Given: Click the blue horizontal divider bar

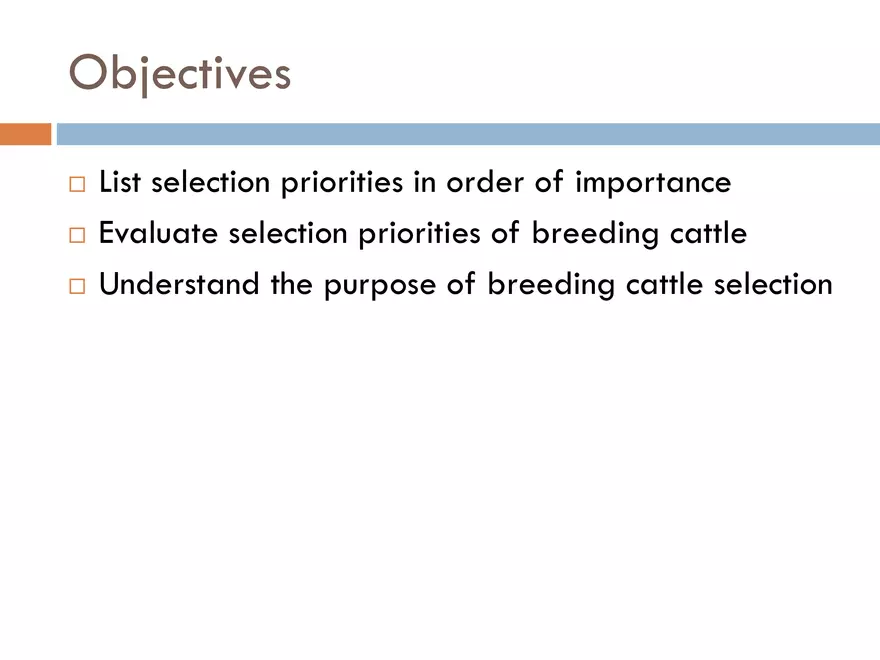Looking at the screenshot, I should [x=467, y=134].
